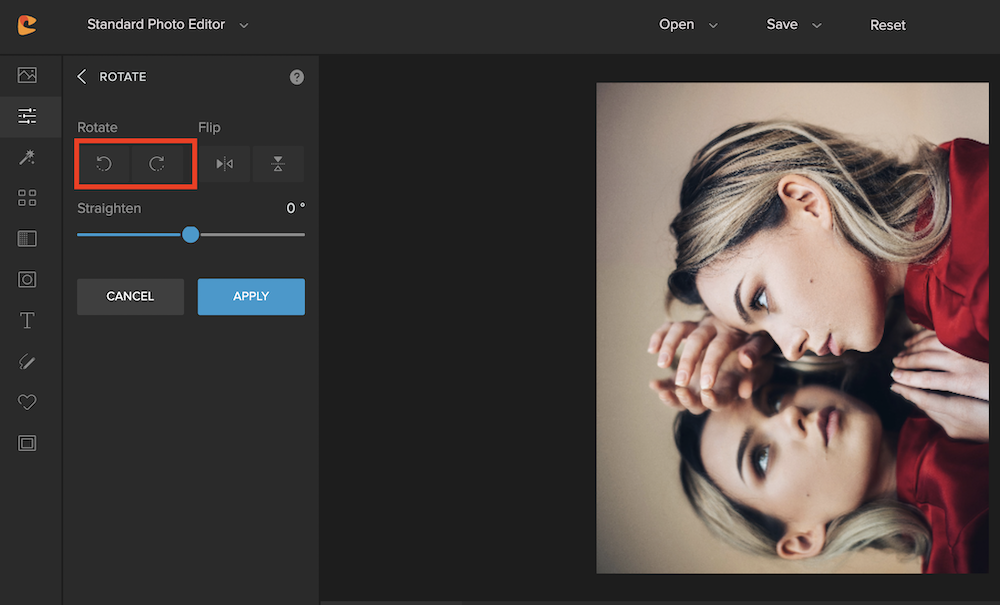Flip the image horizontally
This screenshot has height=605, width=1000.
pyautogui.click(x=225, y=164)
